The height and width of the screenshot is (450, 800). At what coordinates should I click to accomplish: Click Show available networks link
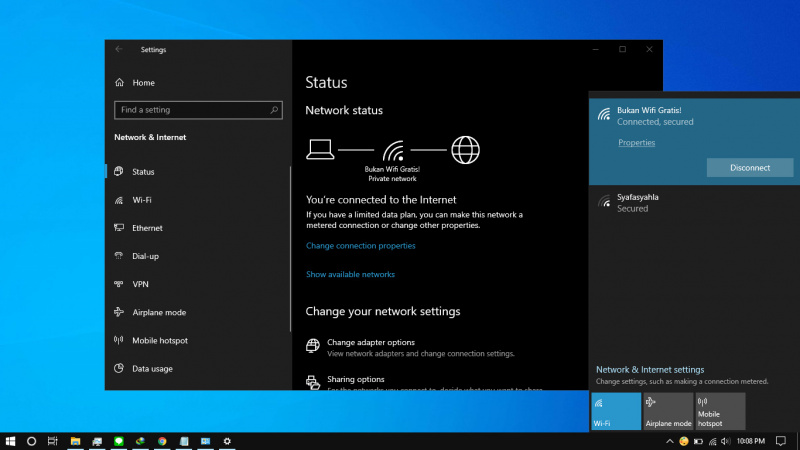tap(351, 274)
